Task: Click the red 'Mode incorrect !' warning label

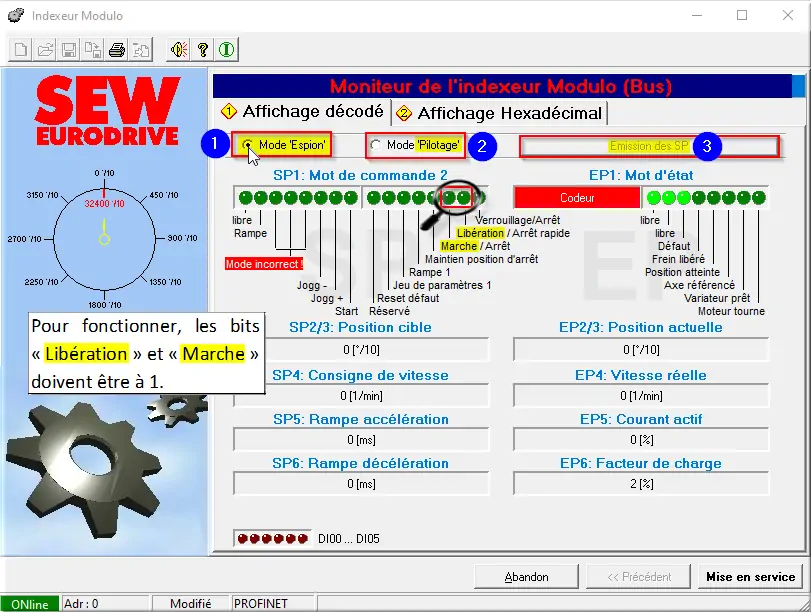Action: (264, 264)
